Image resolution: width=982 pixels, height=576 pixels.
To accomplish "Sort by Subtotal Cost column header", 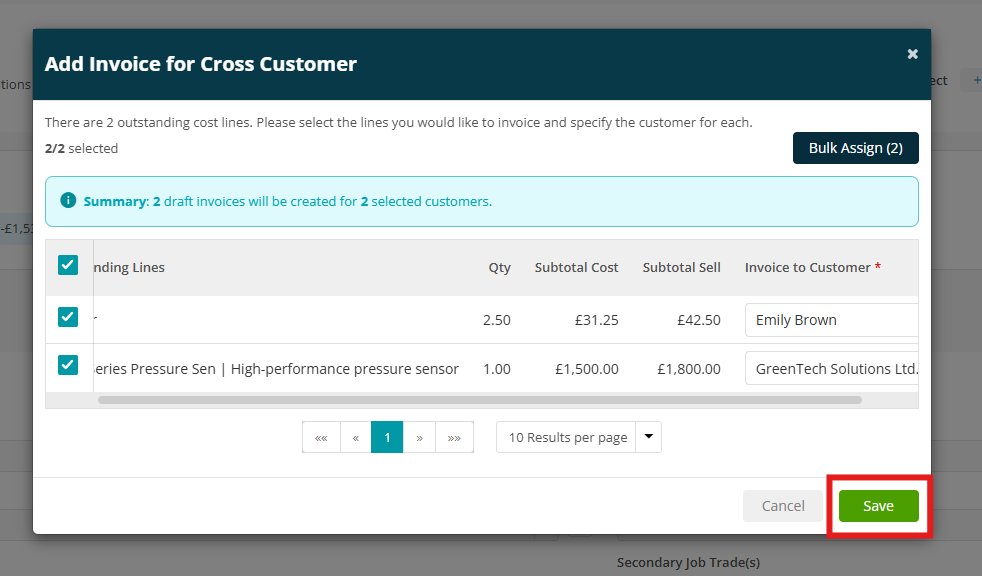I will (576, 267).
